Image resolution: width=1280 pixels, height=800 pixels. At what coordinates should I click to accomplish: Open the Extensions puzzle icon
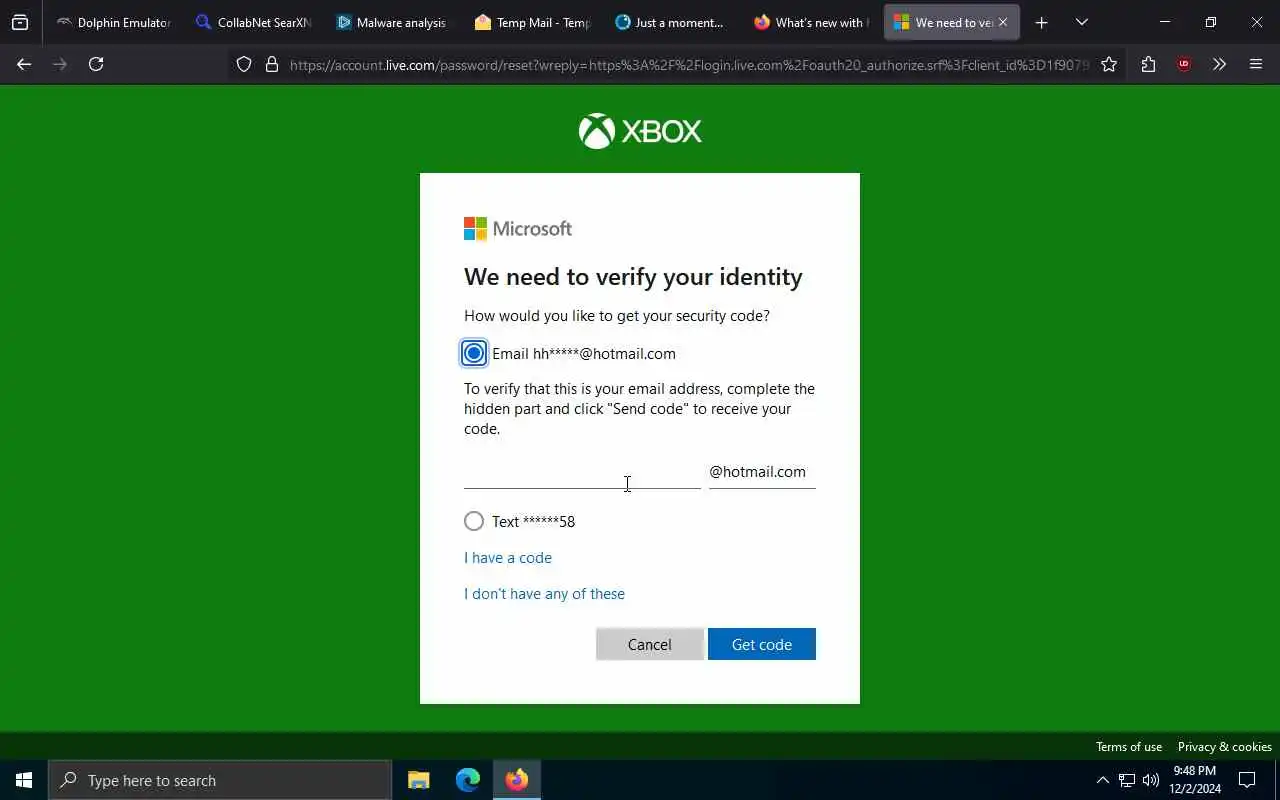coord(1148,64)
